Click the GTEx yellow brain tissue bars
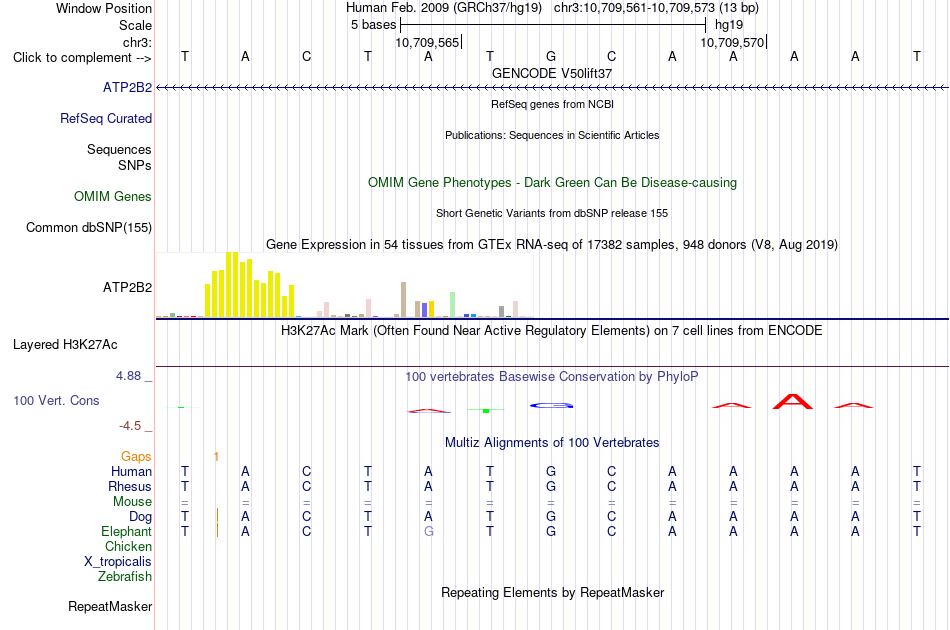Screen dimensions: 950x630 click(x=250, y=285)
